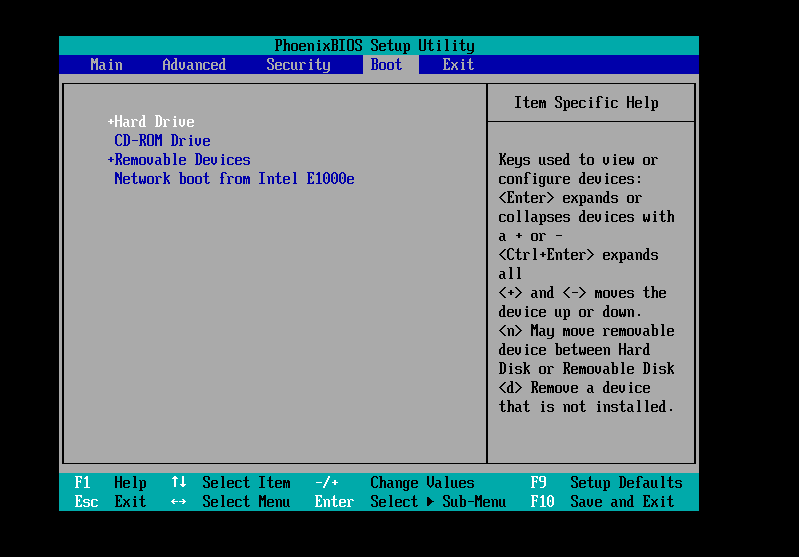
Task: Click the 'Keys used to view or' line
Action: (578, 160)
